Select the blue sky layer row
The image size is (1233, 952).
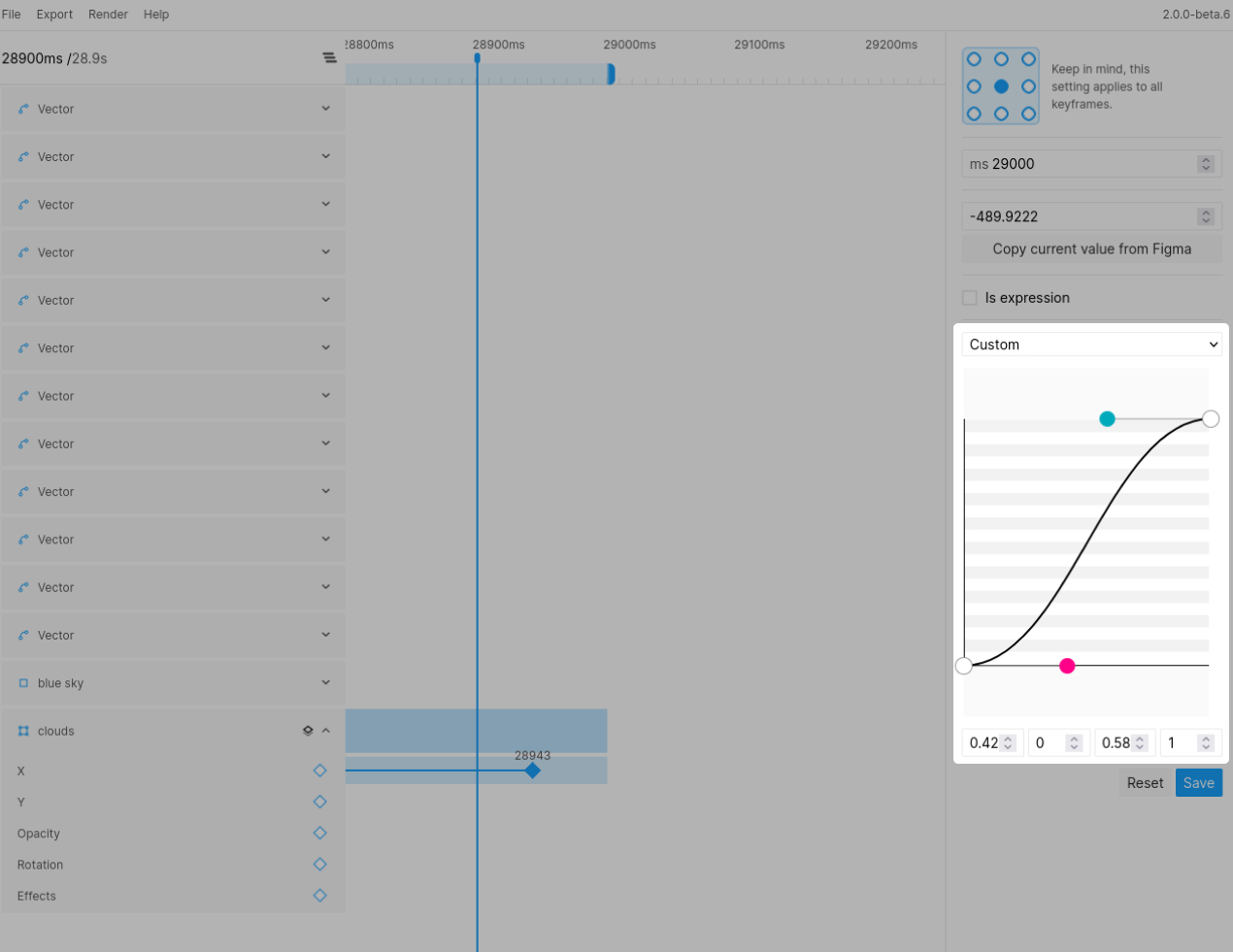pyautogui.click(x=173, y=683)
